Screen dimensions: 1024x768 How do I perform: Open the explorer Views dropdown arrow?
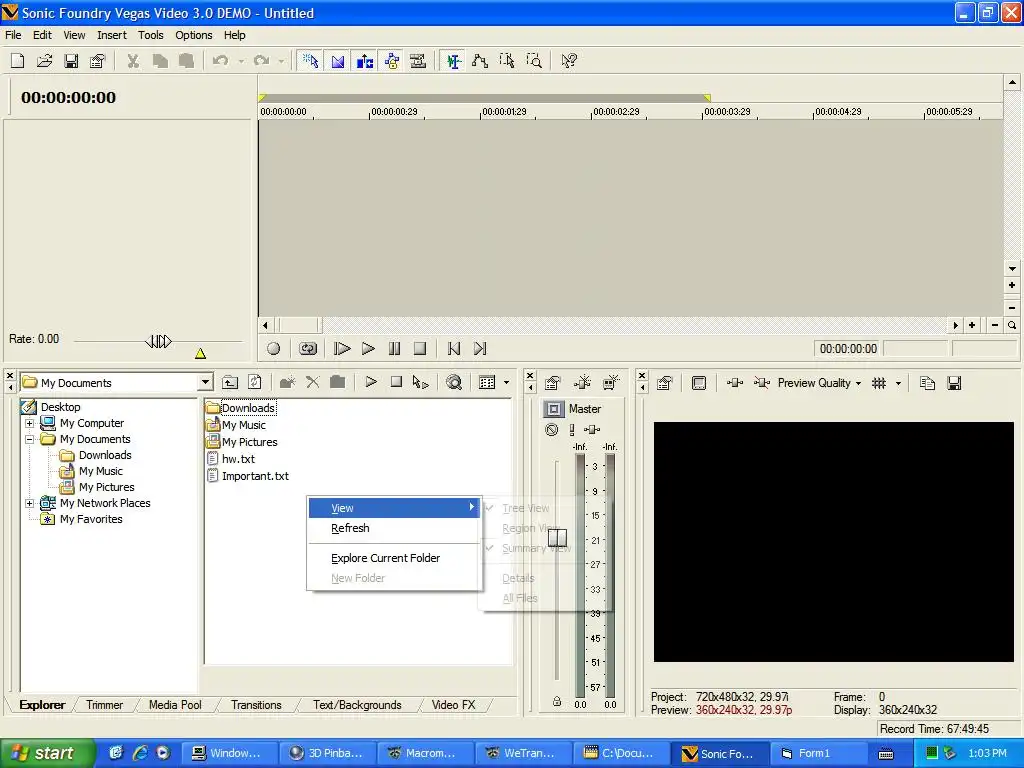506,383
